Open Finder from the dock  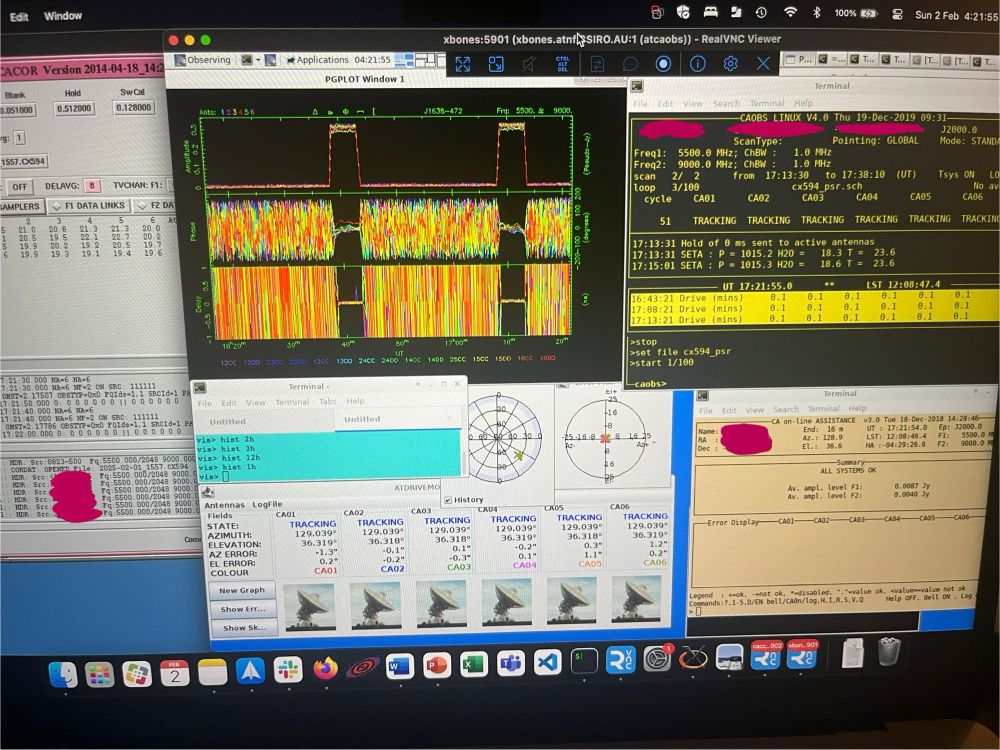tap(63, 673)
